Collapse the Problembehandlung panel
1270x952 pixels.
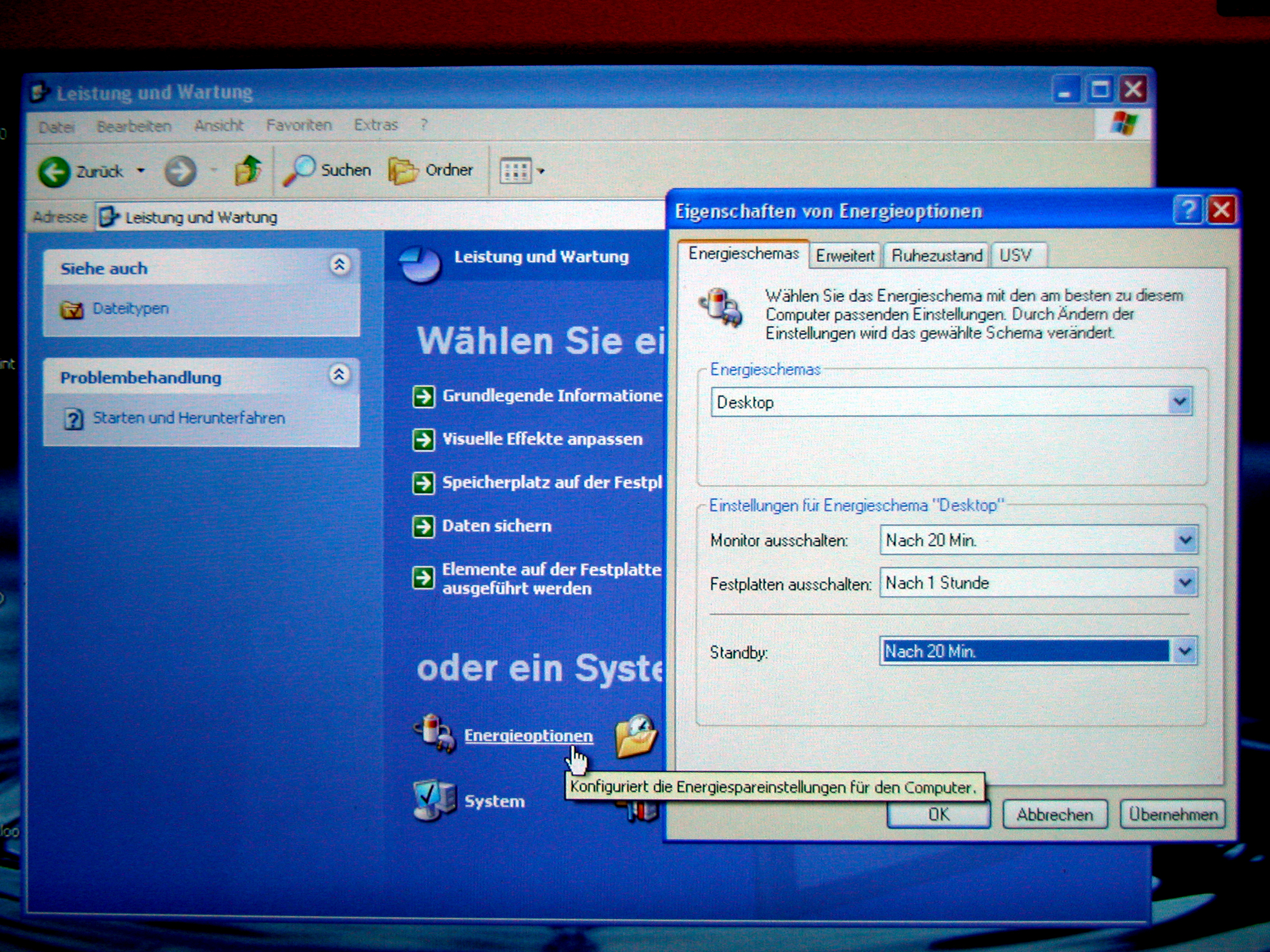click(x=339, y=374)
